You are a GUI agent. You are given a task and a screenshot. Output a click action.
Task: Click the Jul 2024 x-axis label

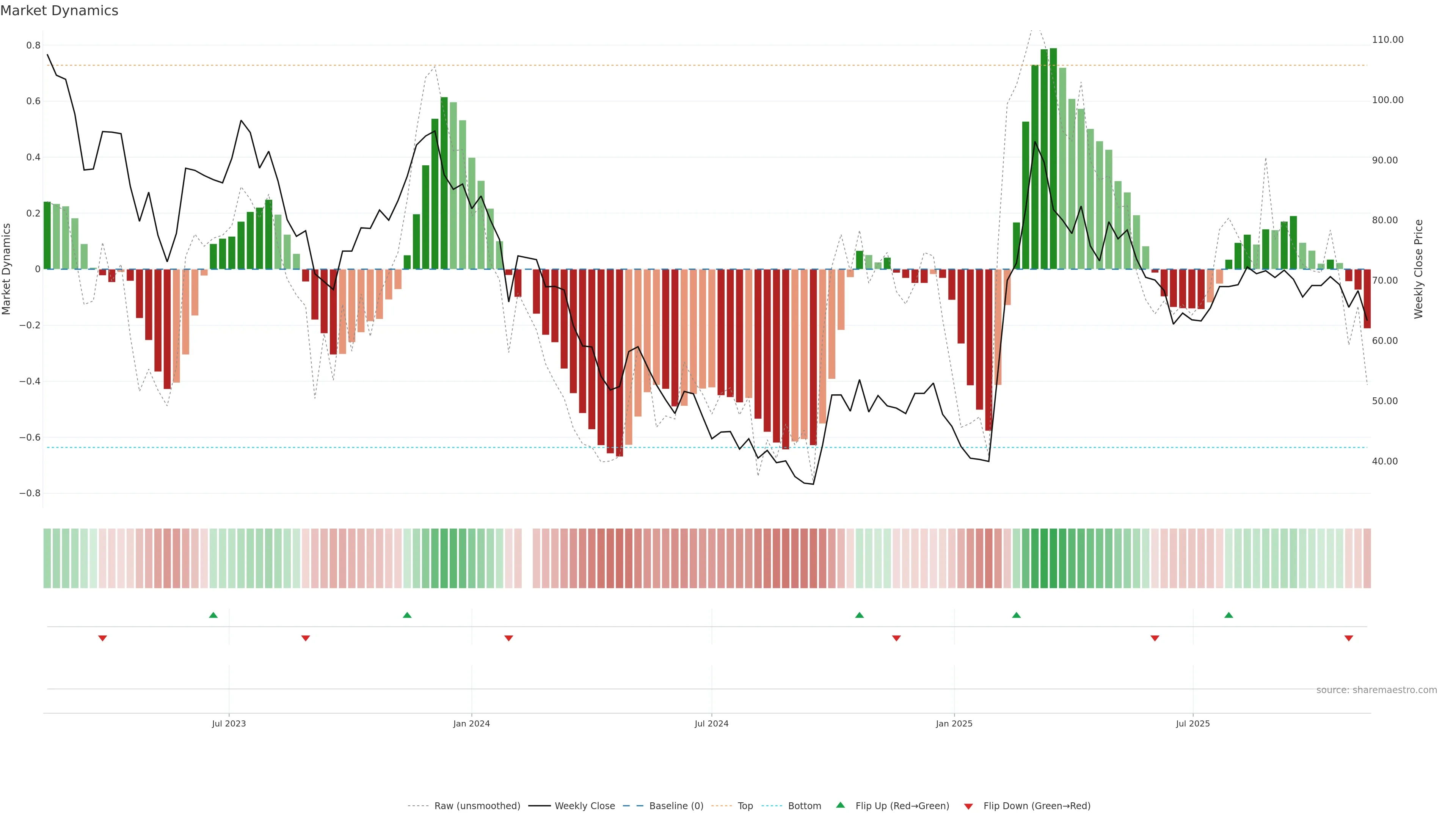(712, 723)
